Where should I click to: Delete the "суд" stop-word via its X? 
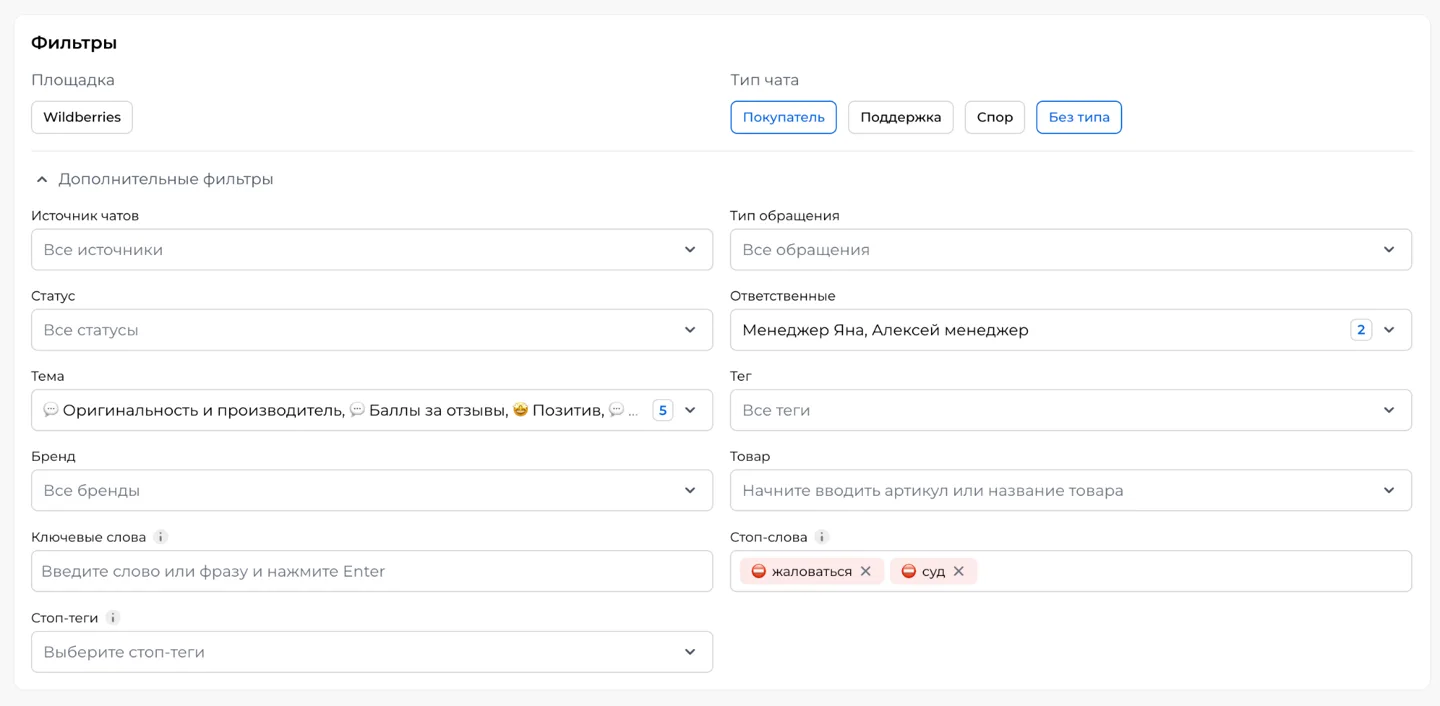959,571
